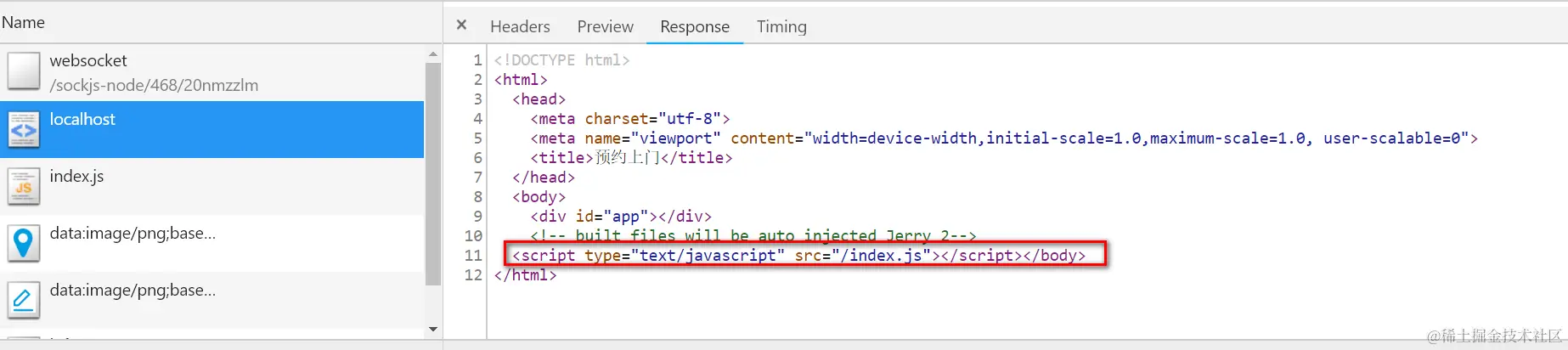This screenshot has width=1568, height=350.
Task: Click the built files comment line
Action: coord(753,236)
